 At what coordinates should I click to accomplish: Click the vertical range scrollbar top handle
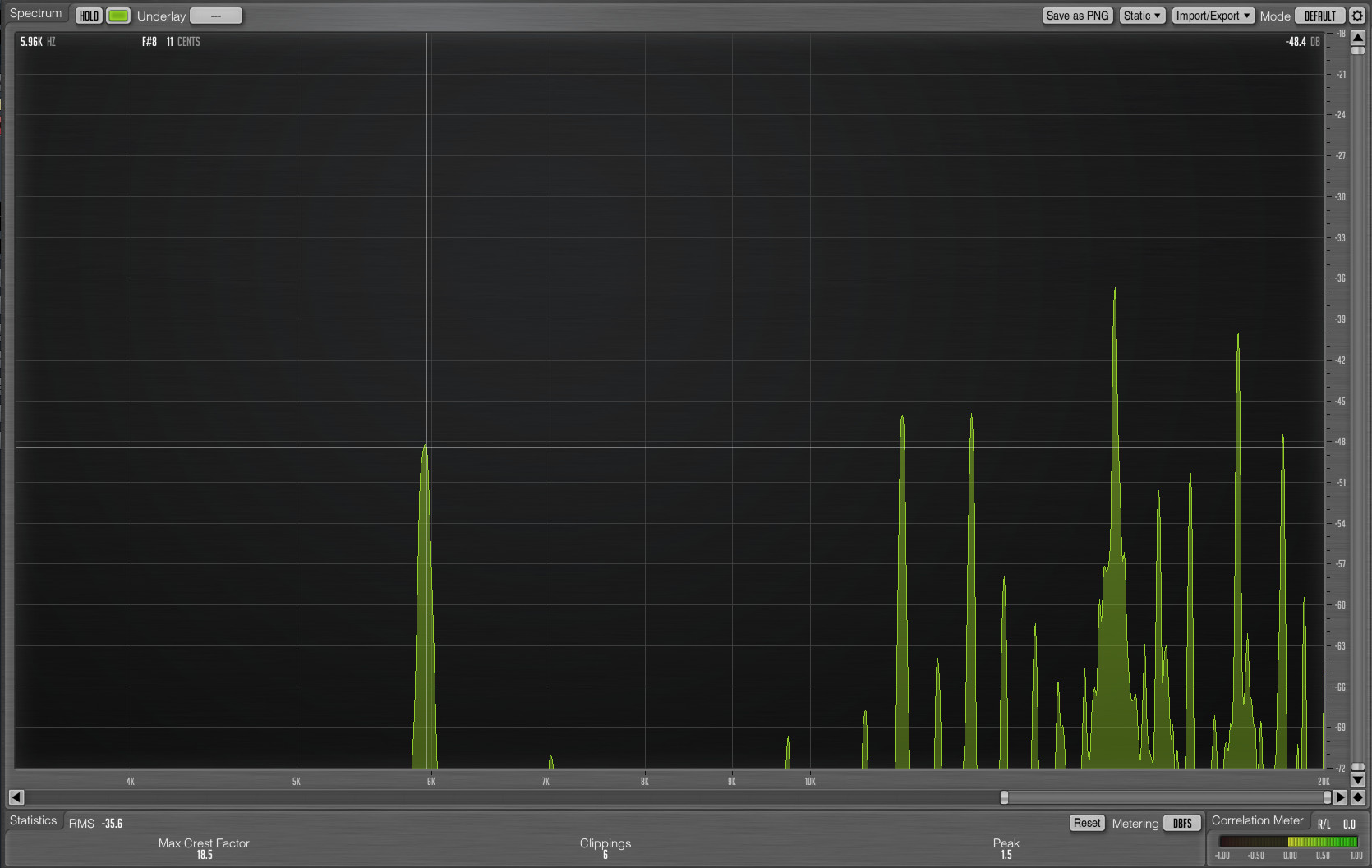1358,51
